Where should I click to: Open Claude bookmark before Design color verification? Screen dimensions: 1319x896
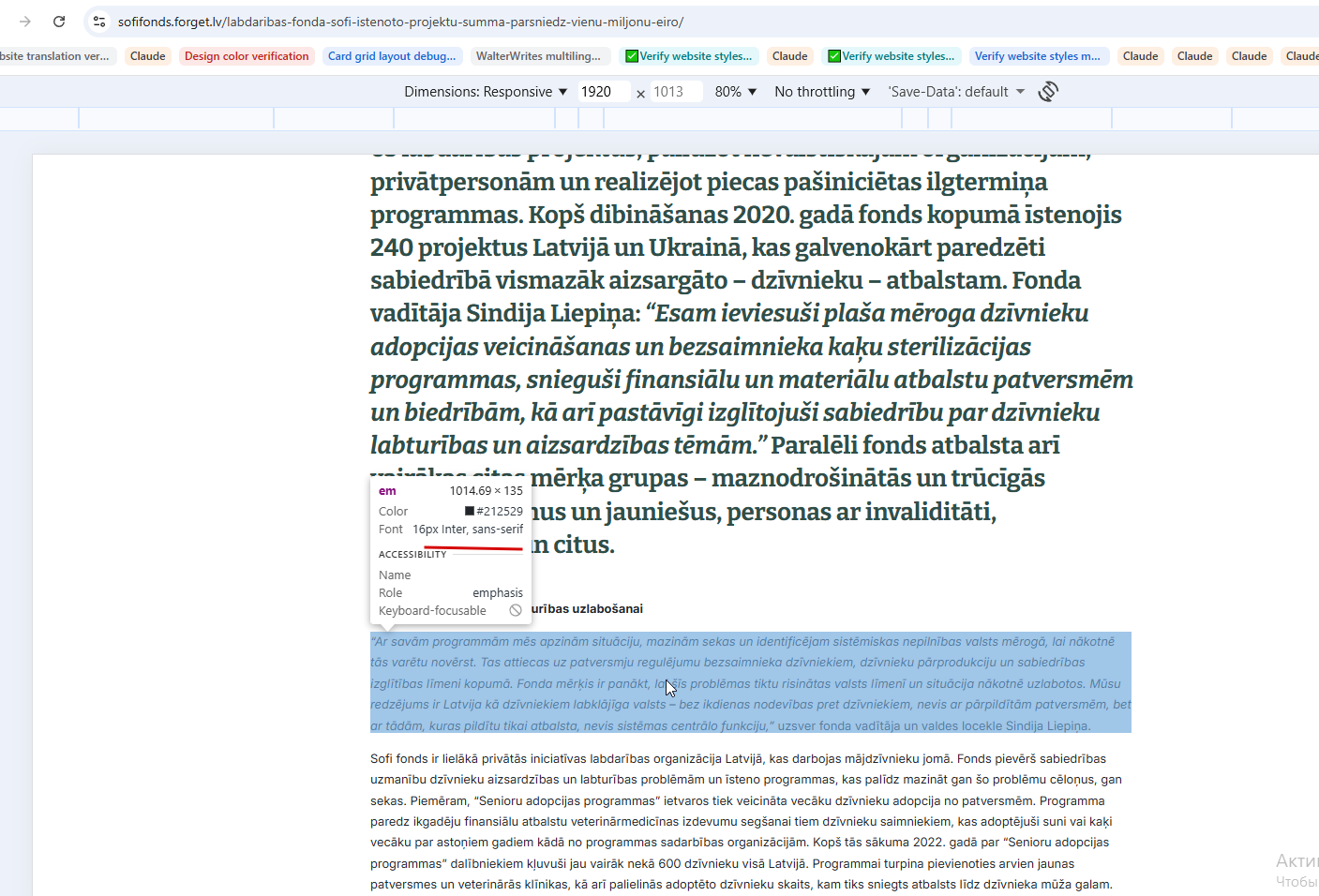pyautogui.click(x=147, y=56)
